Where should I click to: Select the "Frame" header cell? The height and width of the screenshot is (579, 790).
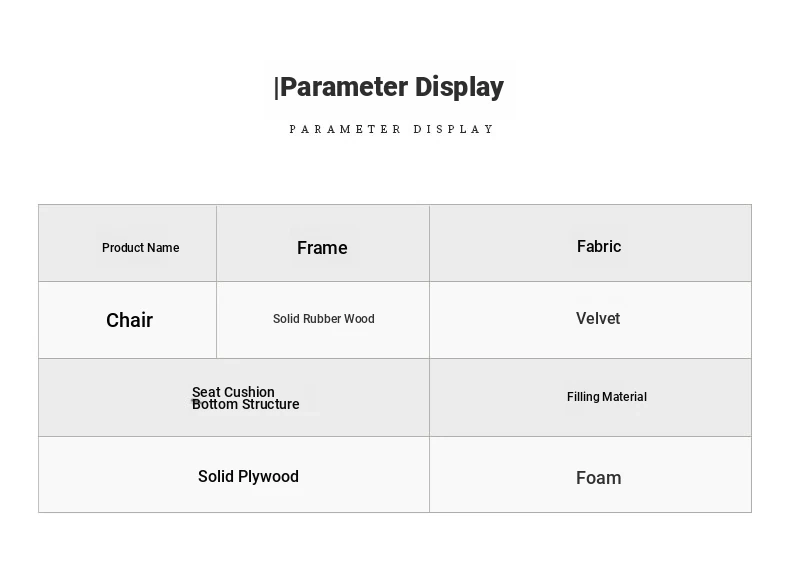pos(322,248)
